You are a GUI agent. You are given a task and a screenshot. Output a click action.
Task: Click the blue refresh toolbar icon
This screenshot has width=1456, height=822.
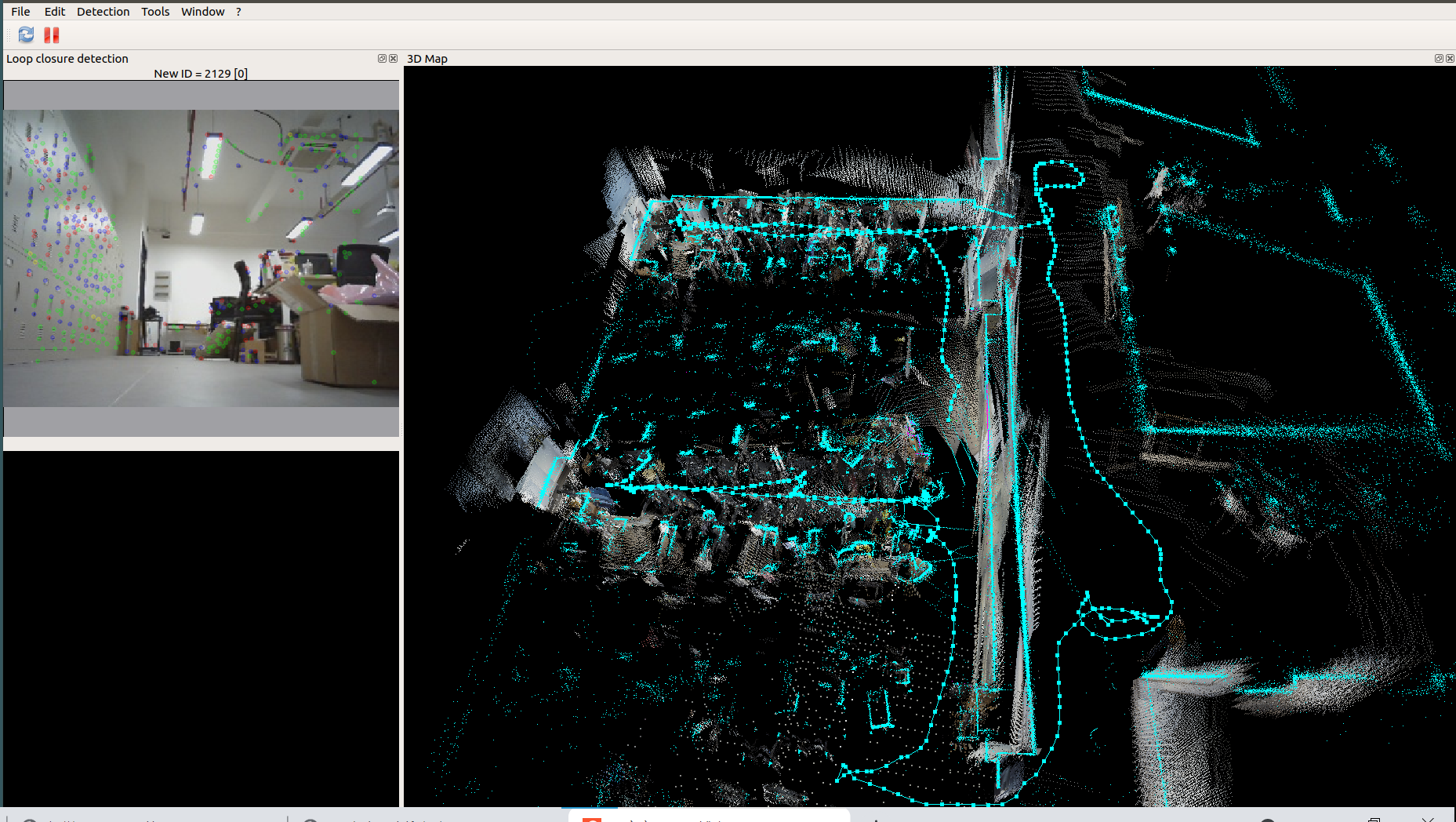point(26,35)
